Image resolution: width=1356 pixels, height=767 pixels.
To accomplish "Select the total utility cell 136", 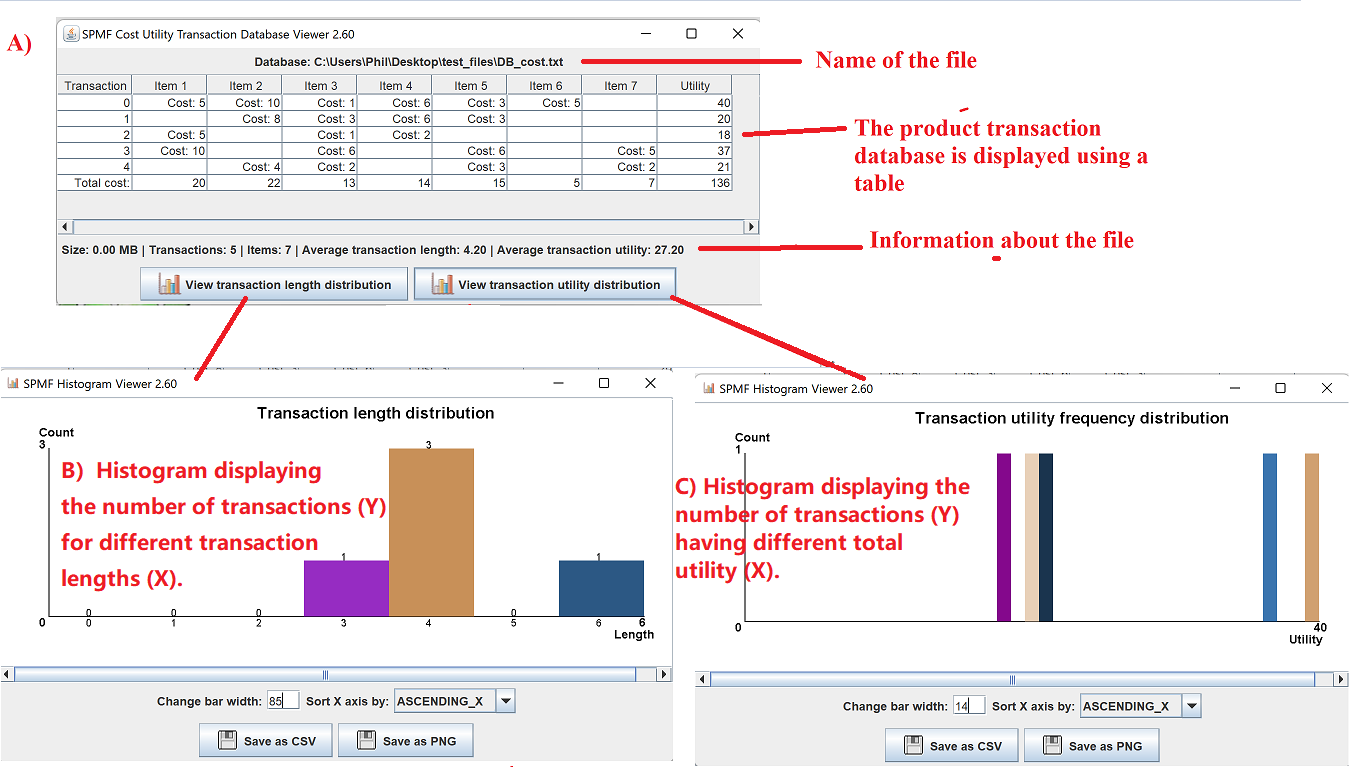I will pyautogui.click(x=695, y=183).
